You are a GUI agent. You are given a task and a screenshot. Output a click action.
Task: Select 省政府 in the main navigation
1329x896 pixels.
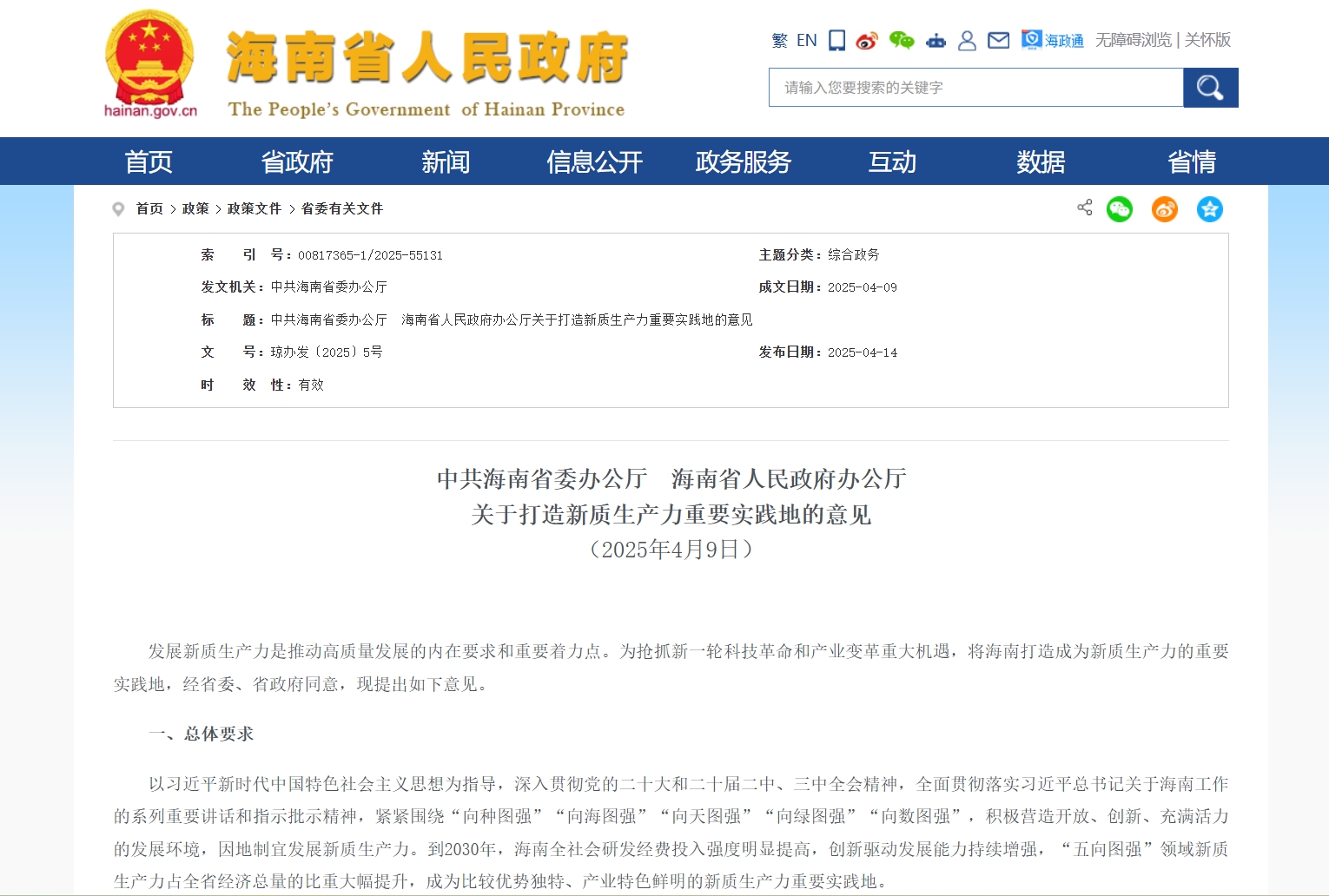pyautogui.click(x=297, y=161)
